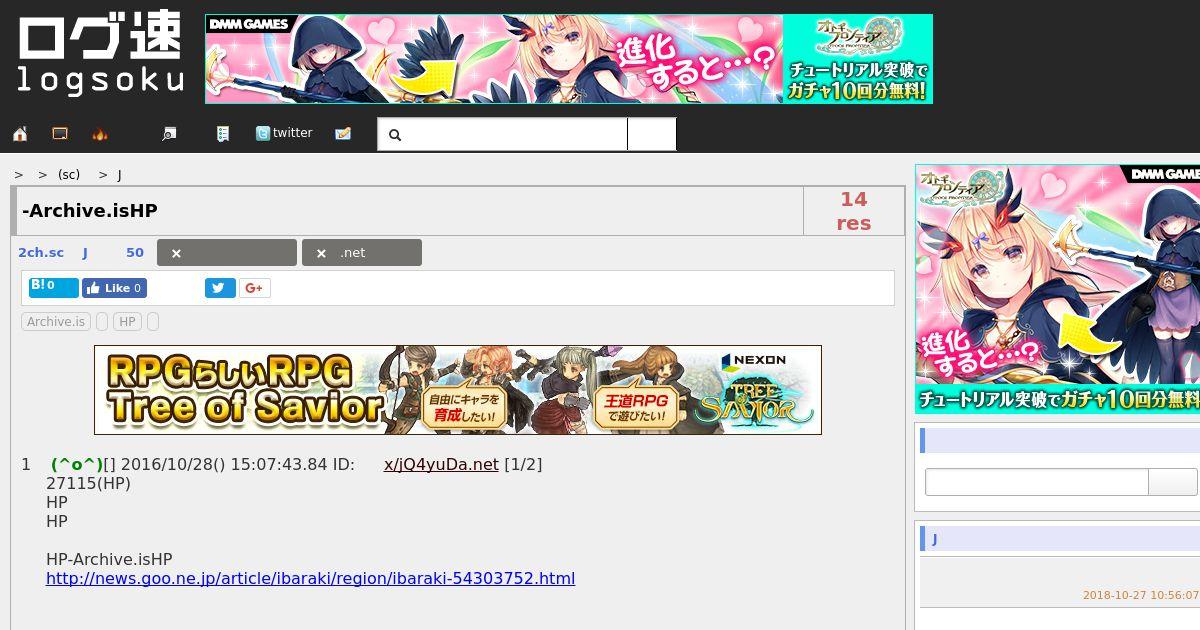
Task: Open the news.goo.ne.jp article link
Action: [310, 578]
